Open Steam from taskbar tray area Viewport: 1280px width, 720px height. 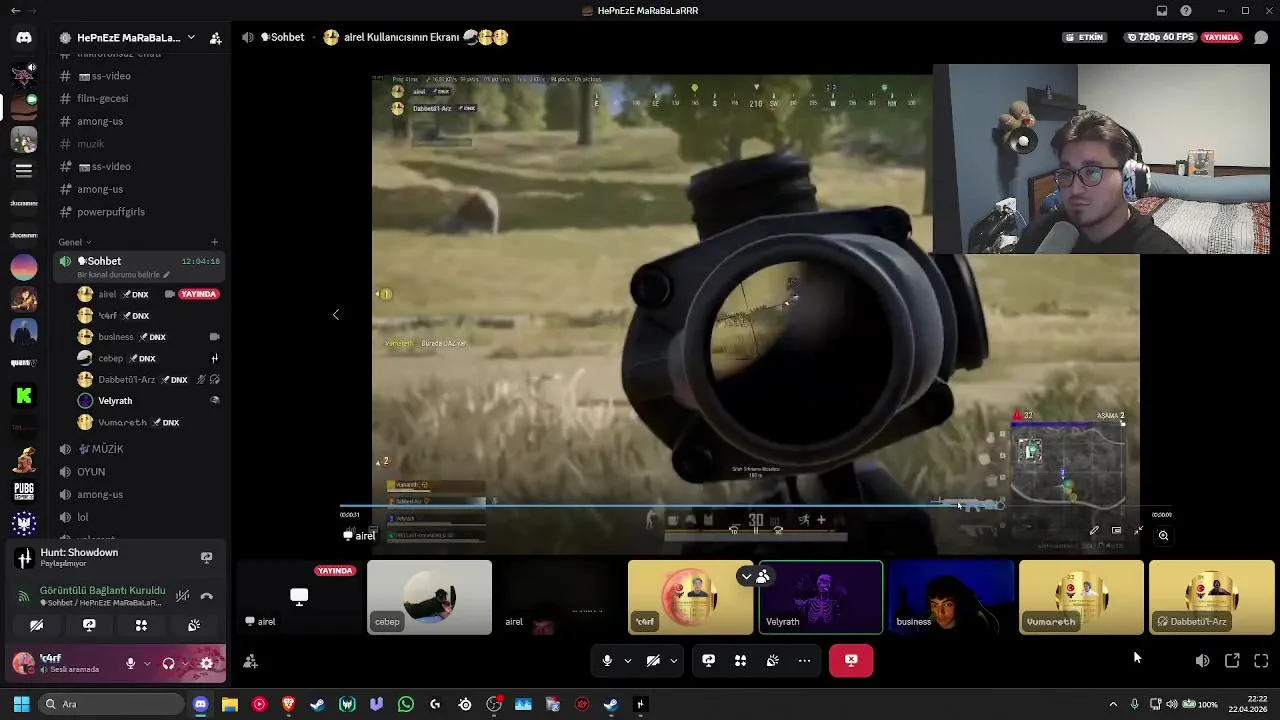tap(611, 704)
